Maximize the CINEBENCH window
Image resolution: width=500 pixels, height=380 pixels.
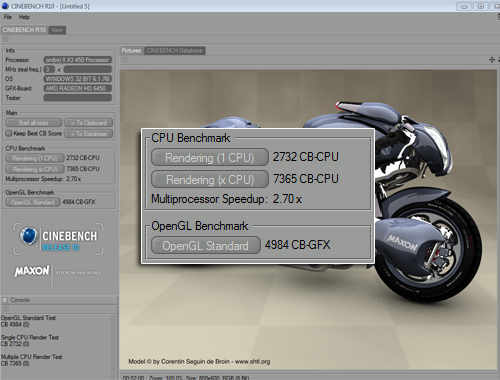[x=481, y=6]
